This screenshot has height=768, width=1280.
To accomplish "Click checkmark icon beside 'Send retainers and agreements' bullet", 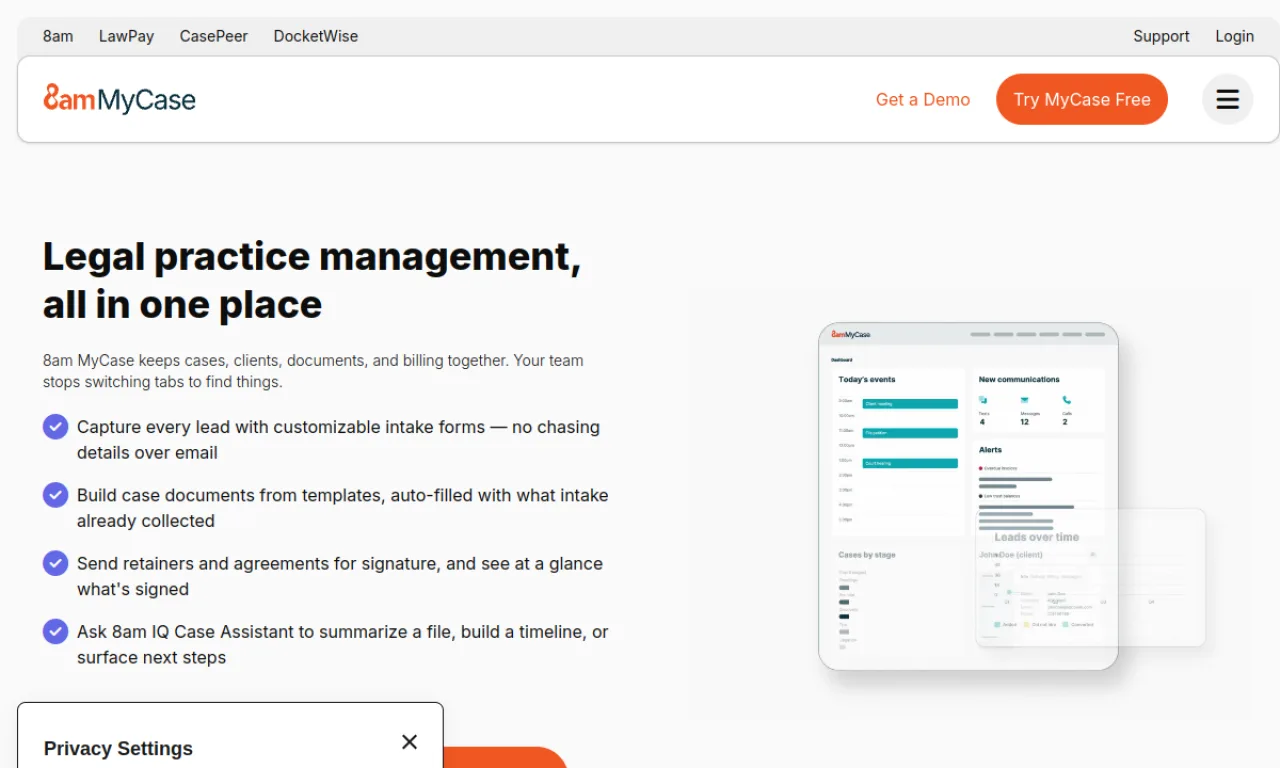I will tap(55, 563).
